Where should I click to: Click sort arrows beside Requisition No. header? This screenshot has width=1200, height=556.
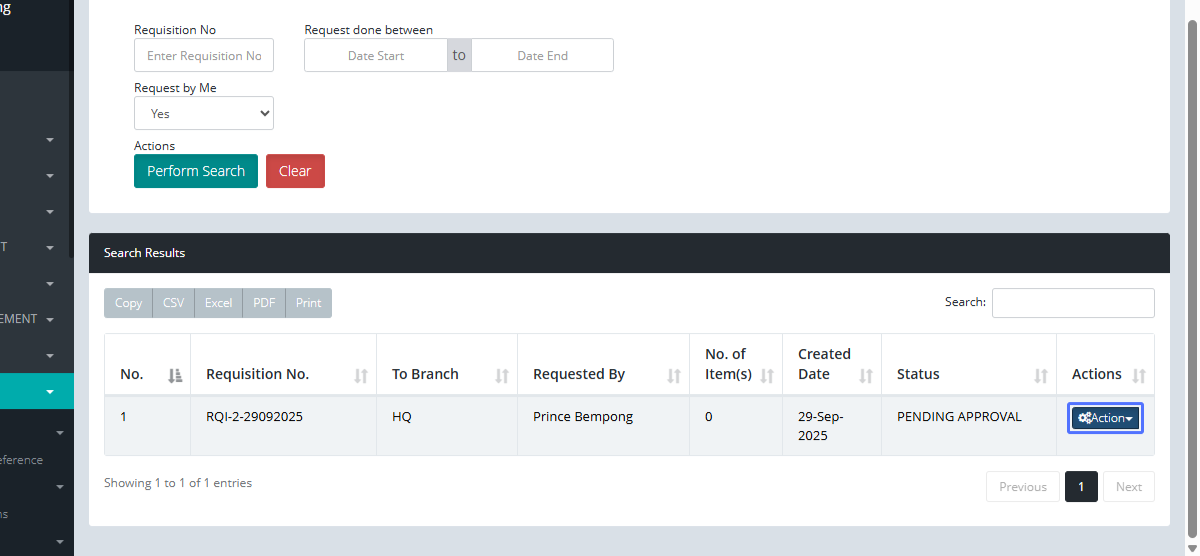[x=361, y=376]
